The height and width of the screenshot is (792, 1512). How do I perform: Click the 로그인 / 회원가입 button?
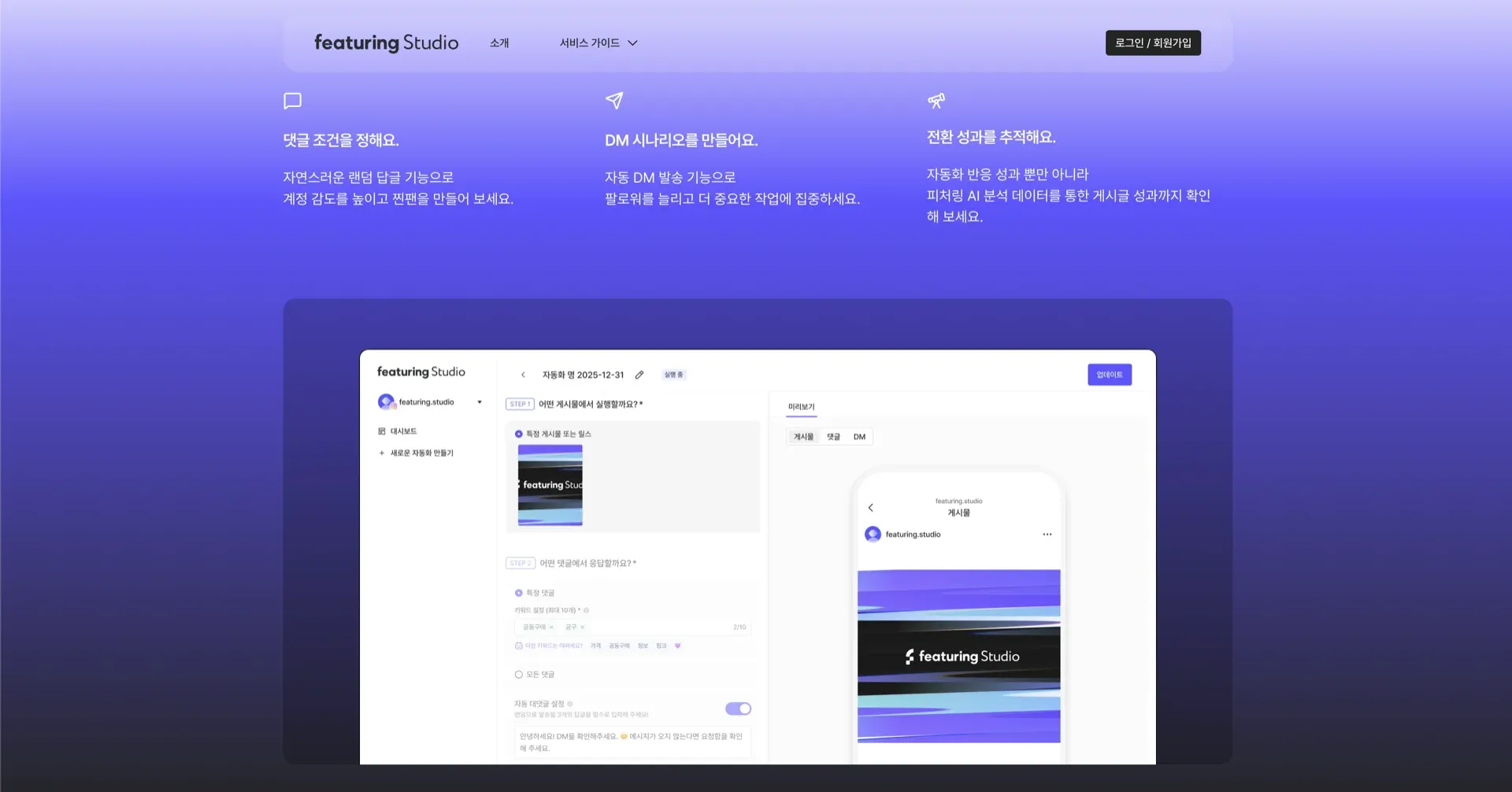coord(1153,43)
